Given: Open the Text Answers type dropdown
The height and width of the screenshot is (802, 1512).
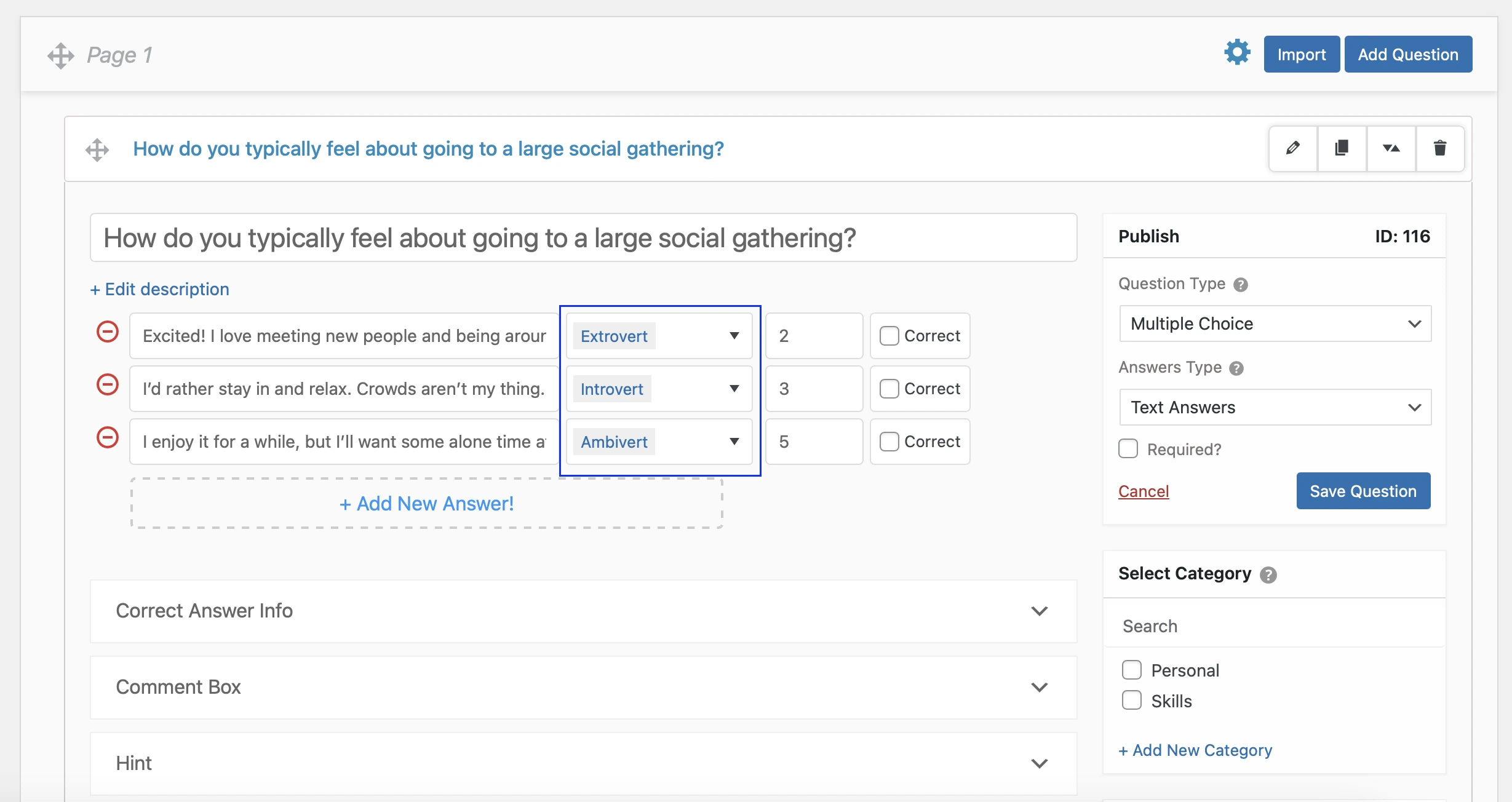Looking at the screenshot, I should click(1275, 407).
